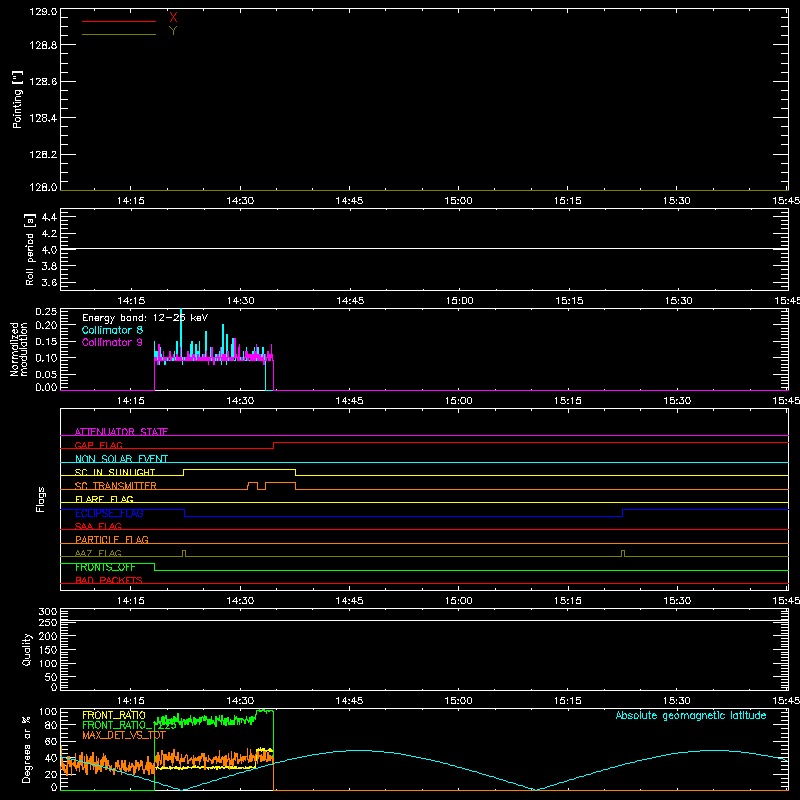The width and height of the screenshot is (800, 800).
Task: Click the 128.8 tick label
Action: click(43, 45)
